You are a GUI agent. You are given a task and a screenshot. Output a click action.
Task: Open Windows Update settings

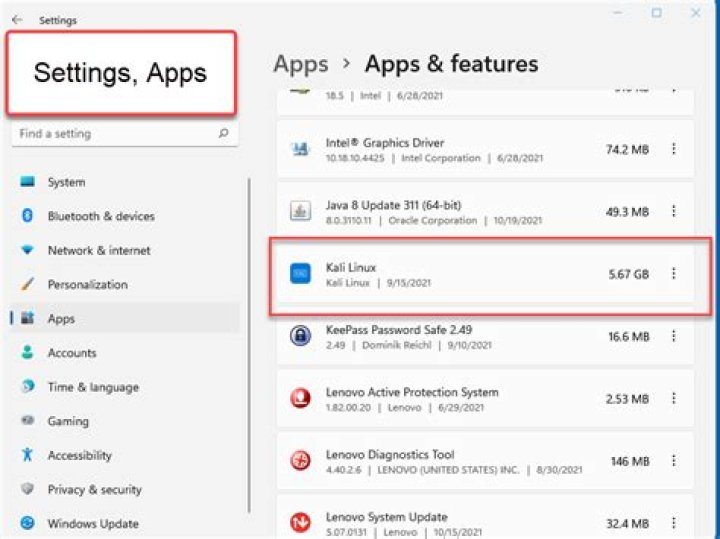[124, 523]
